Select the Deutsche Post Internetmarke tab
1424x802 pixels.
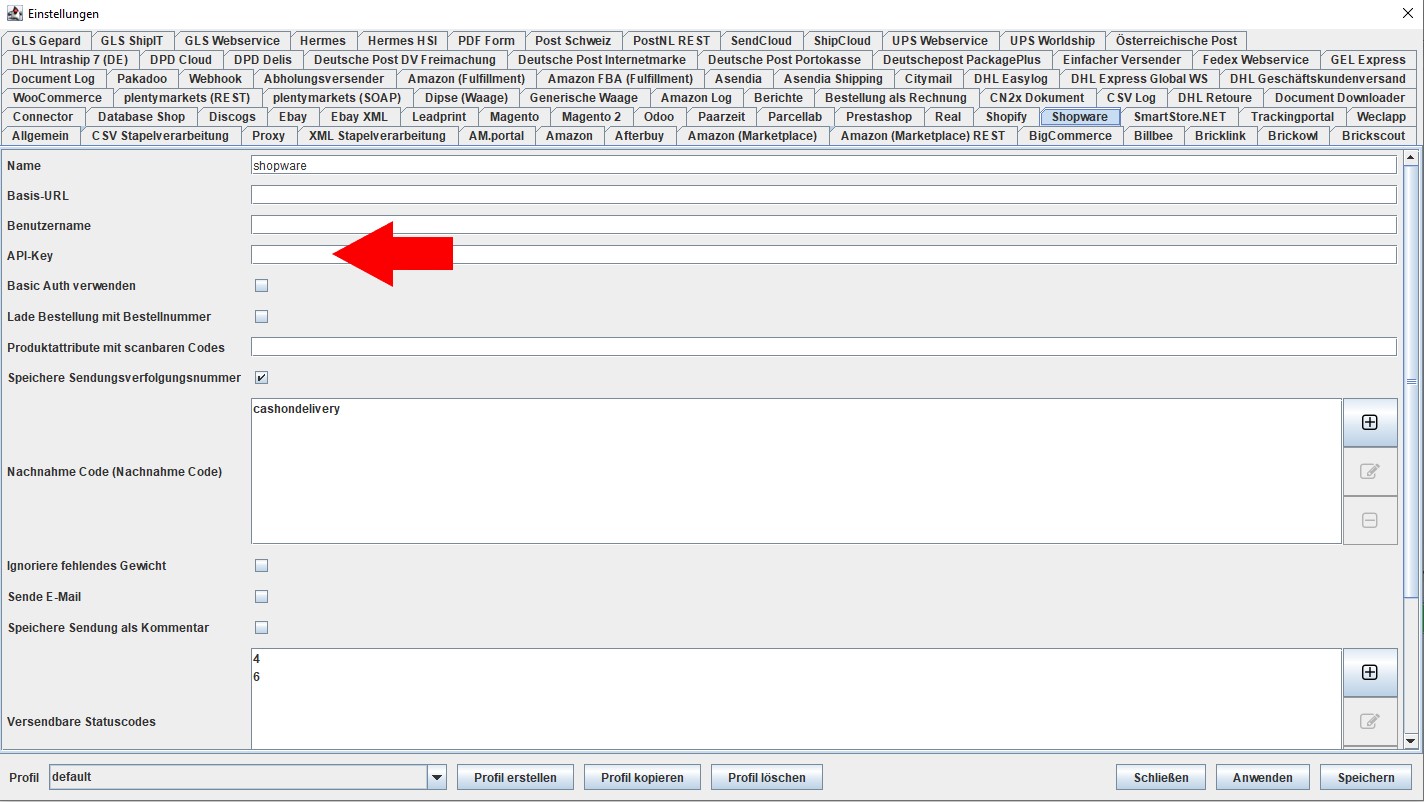[602, 60]
